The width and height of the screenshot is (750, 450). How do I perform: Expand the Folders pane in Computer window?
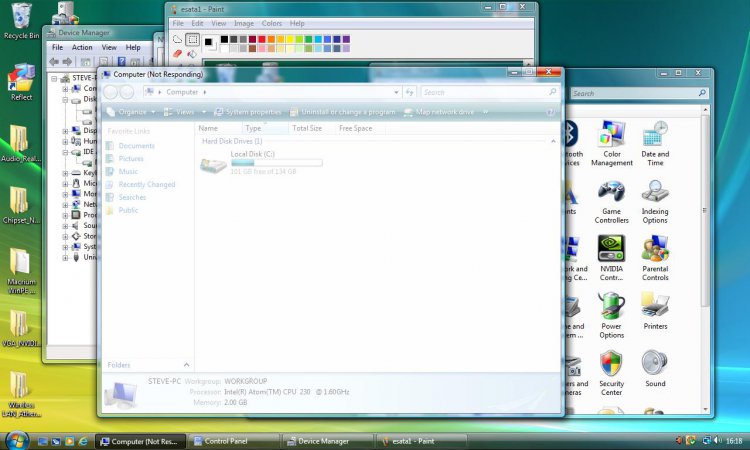pos(187,365)
